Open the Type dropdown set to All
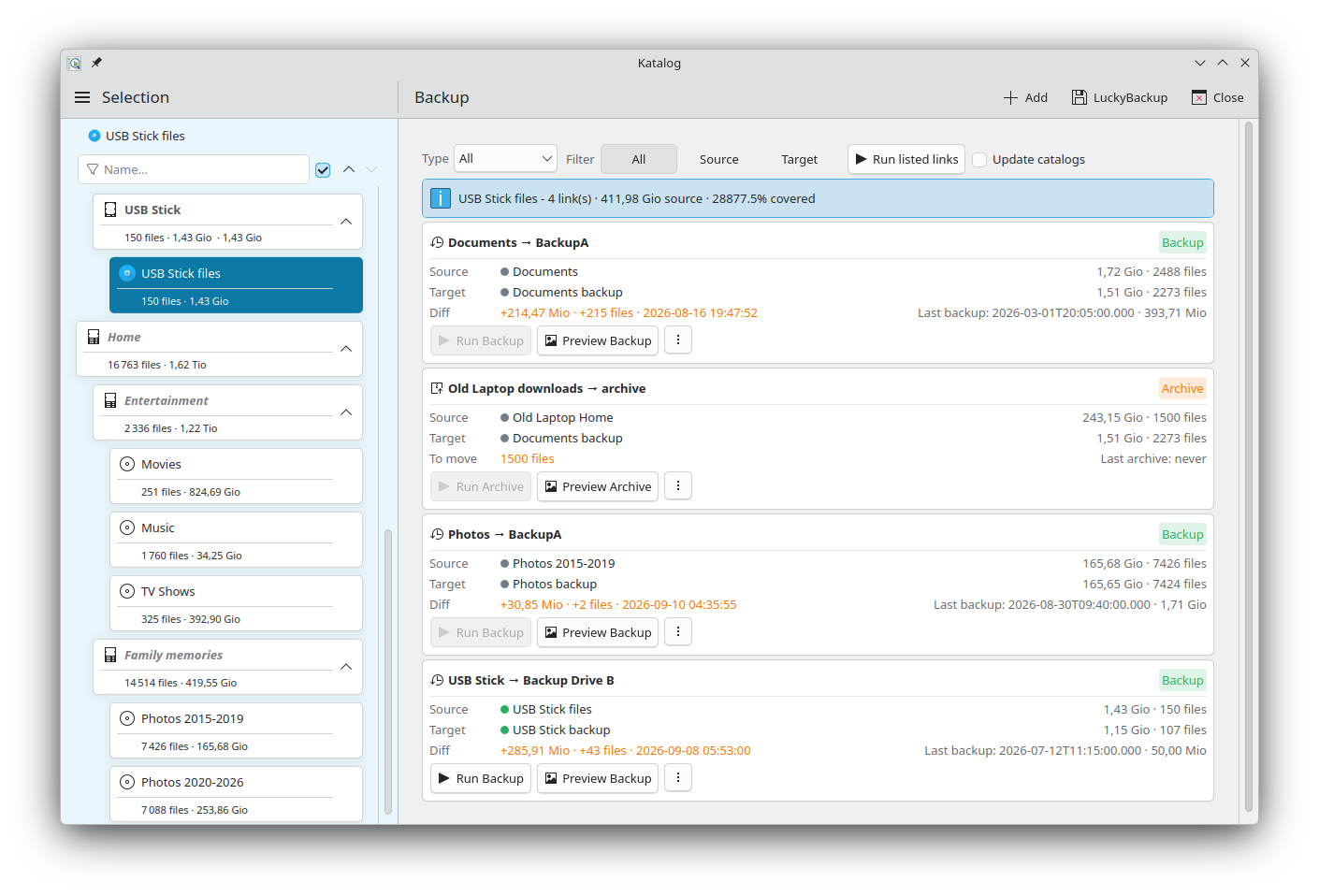Image resolution: width=1319 pixels, height=896 pixels. (505, 158)
